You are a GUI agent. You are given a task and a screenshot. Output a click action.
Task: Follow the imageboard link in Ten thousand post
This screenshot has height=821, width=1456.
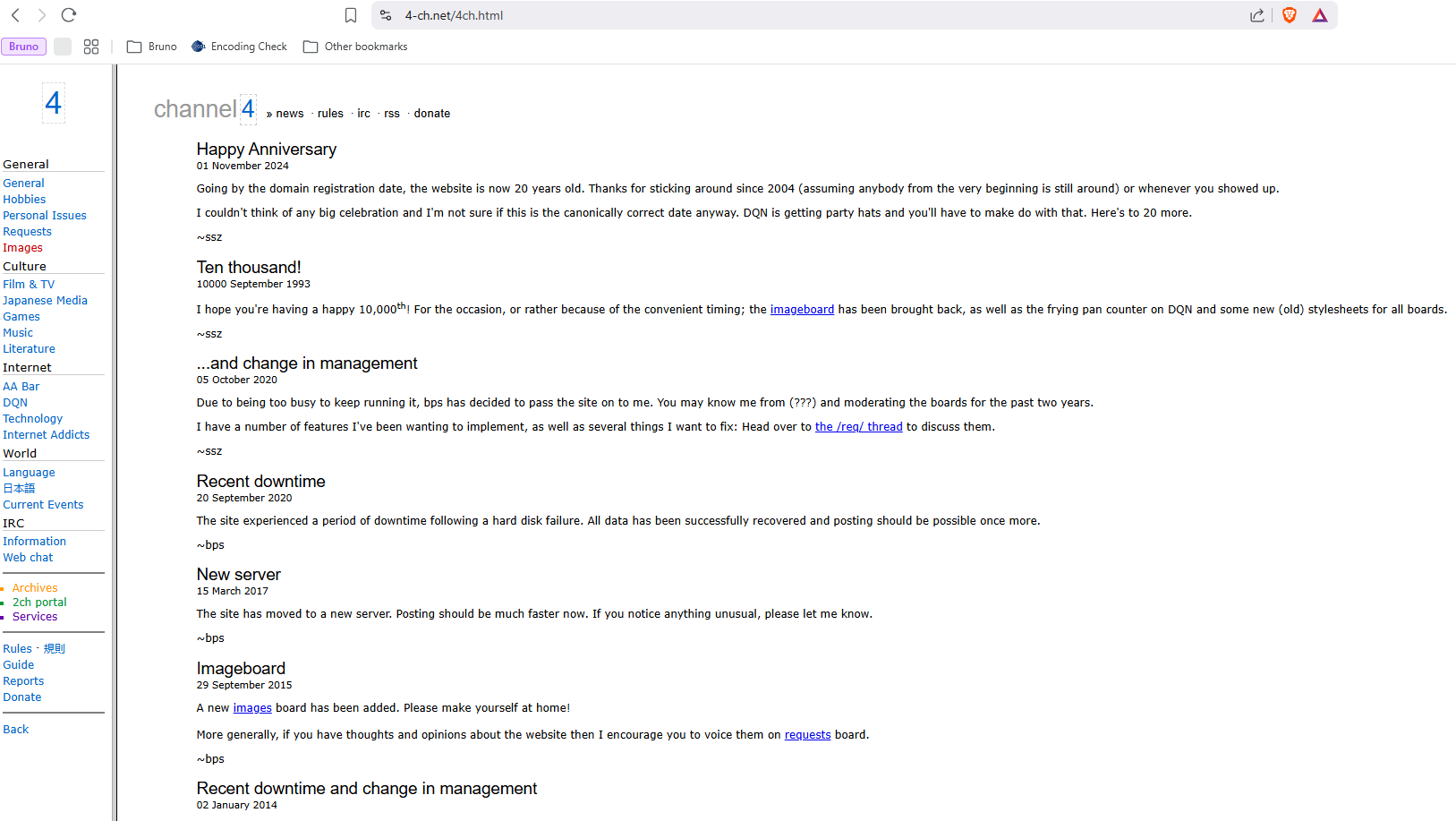pos(802,310)
